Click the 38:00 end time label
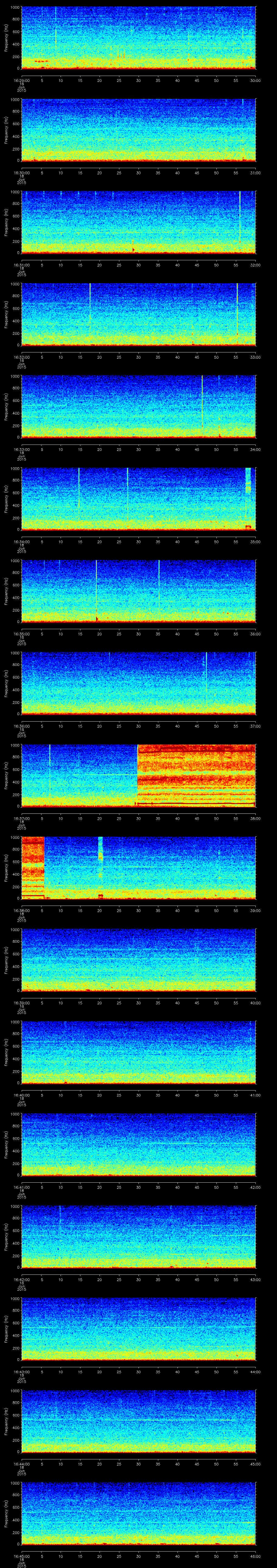 [256, 819]
